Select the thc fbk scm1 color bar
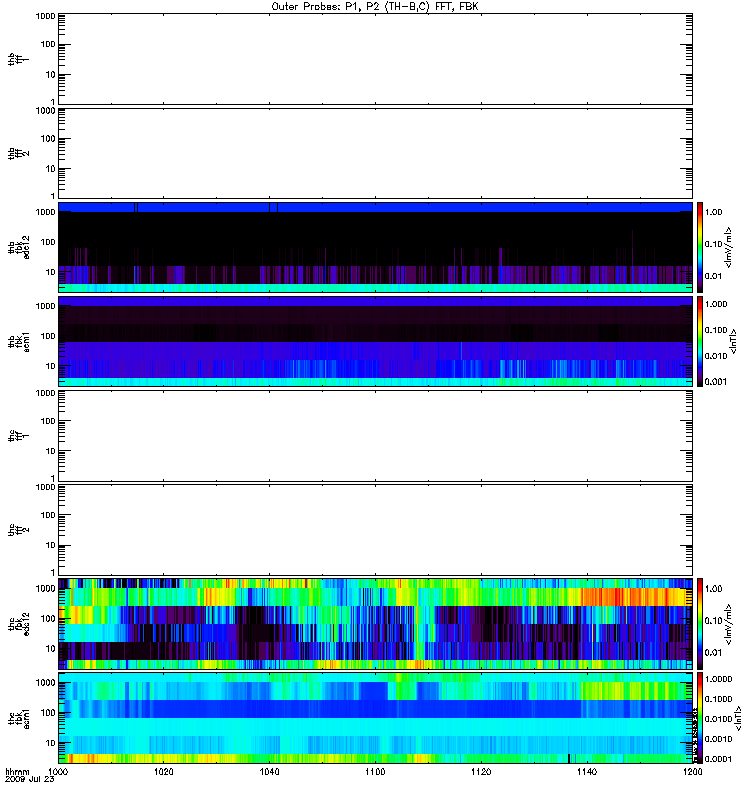This screenshot has height=800, width=750. point(700,718)
